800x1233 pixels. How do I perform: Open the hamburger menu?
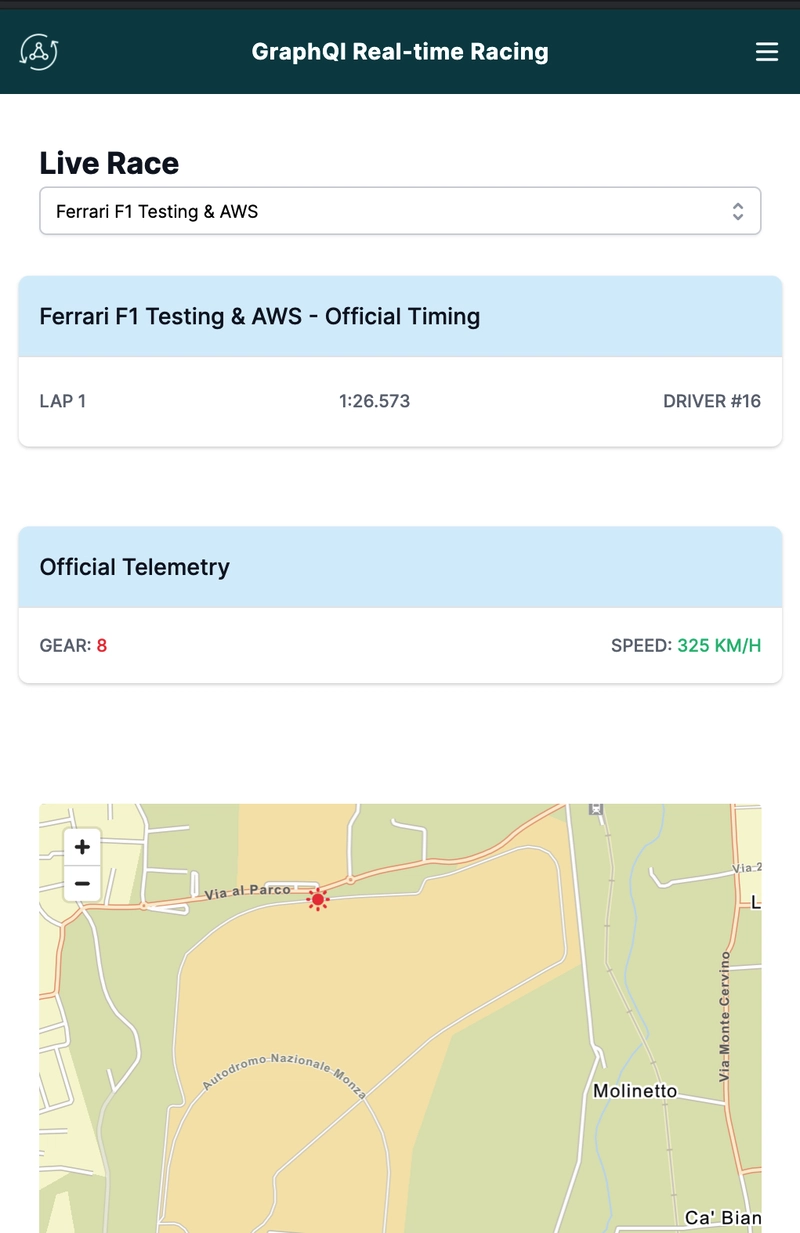(x=767, y=52)
